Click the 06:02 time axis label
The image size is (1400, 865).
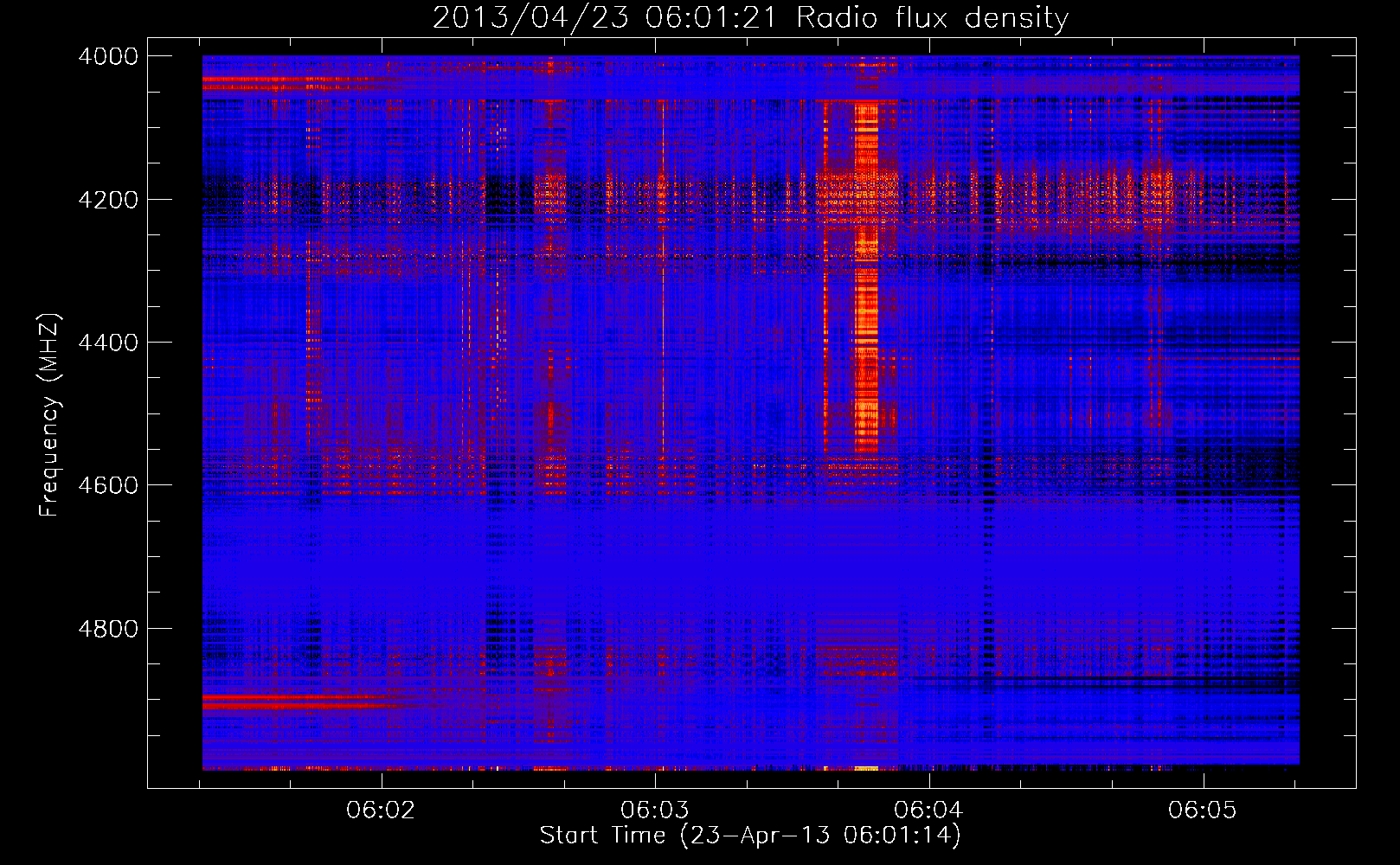click(x=381, y=810)
